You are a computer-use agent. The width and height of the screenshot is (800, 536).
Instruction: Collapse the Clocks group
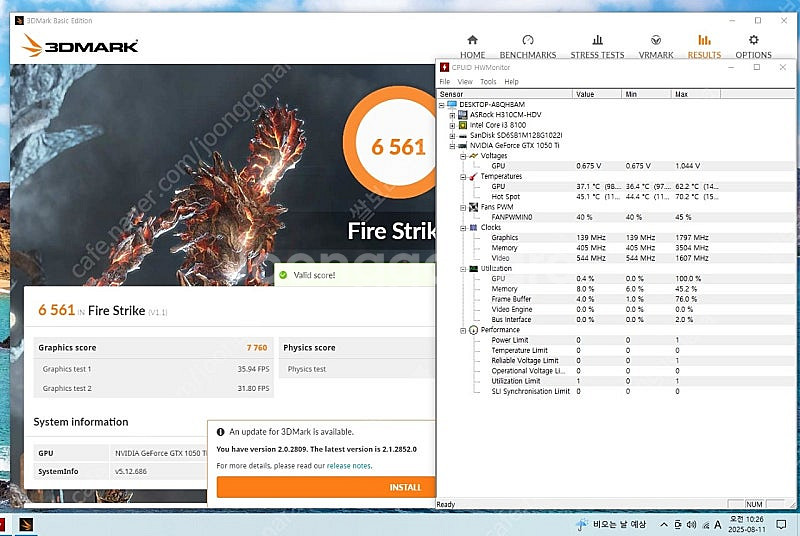[463, 227]
